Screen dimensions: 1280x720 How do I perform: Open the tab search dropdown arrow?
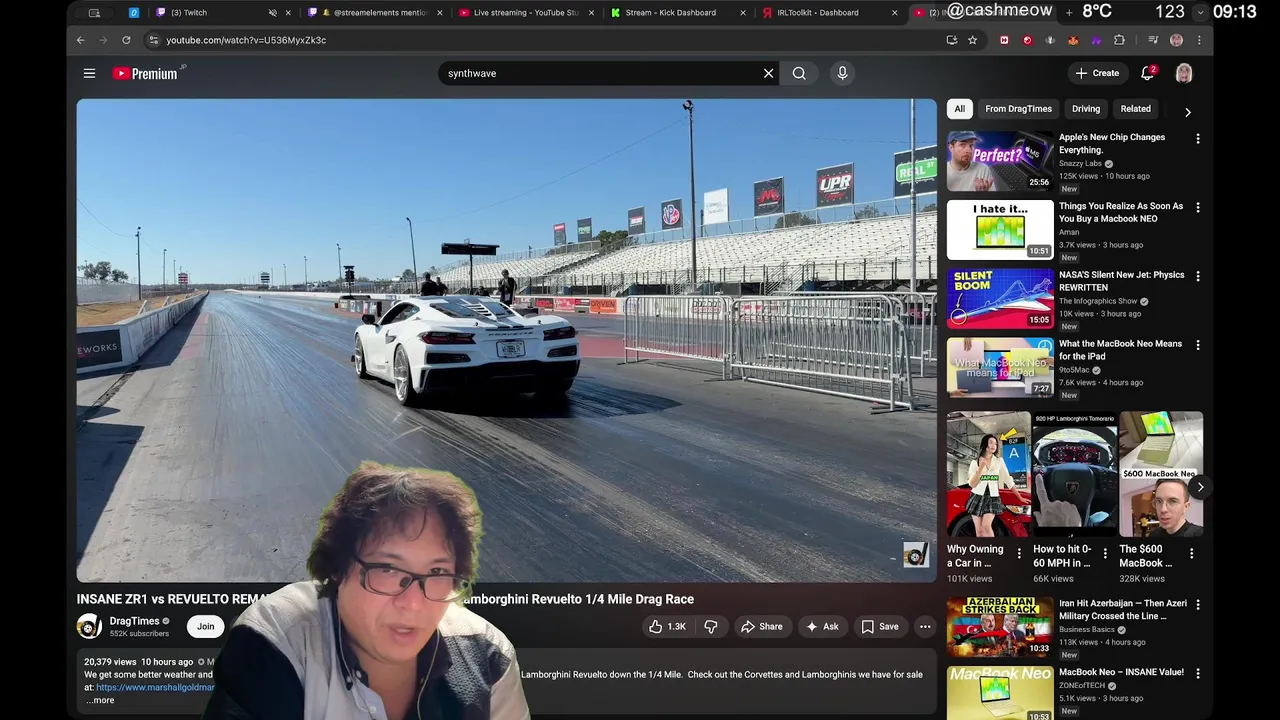1201,12
